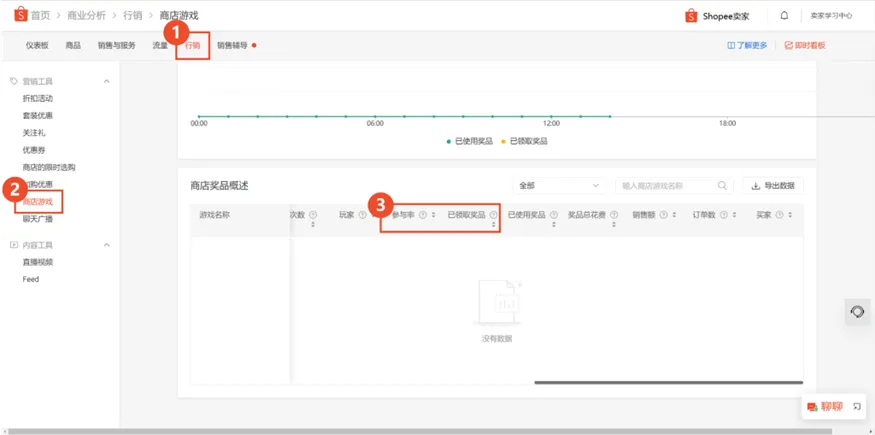Switch to the 仪表板 tab
Image resolution: width=875 pixels, height=435 pixels.
[x=37, y=46]
